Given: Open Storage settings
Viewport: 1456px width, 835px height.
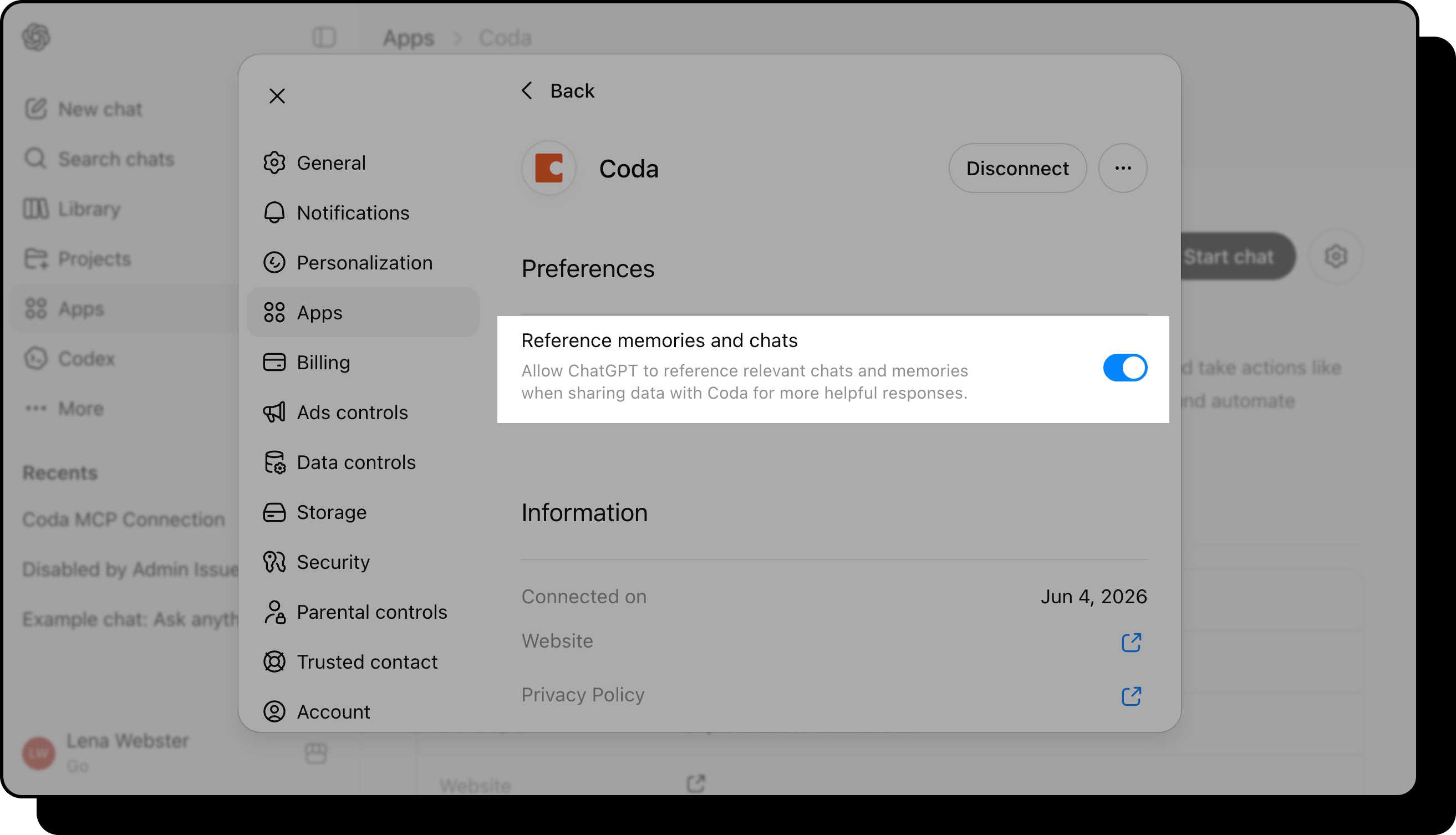Looking at the screenshot, I should 363,512.
